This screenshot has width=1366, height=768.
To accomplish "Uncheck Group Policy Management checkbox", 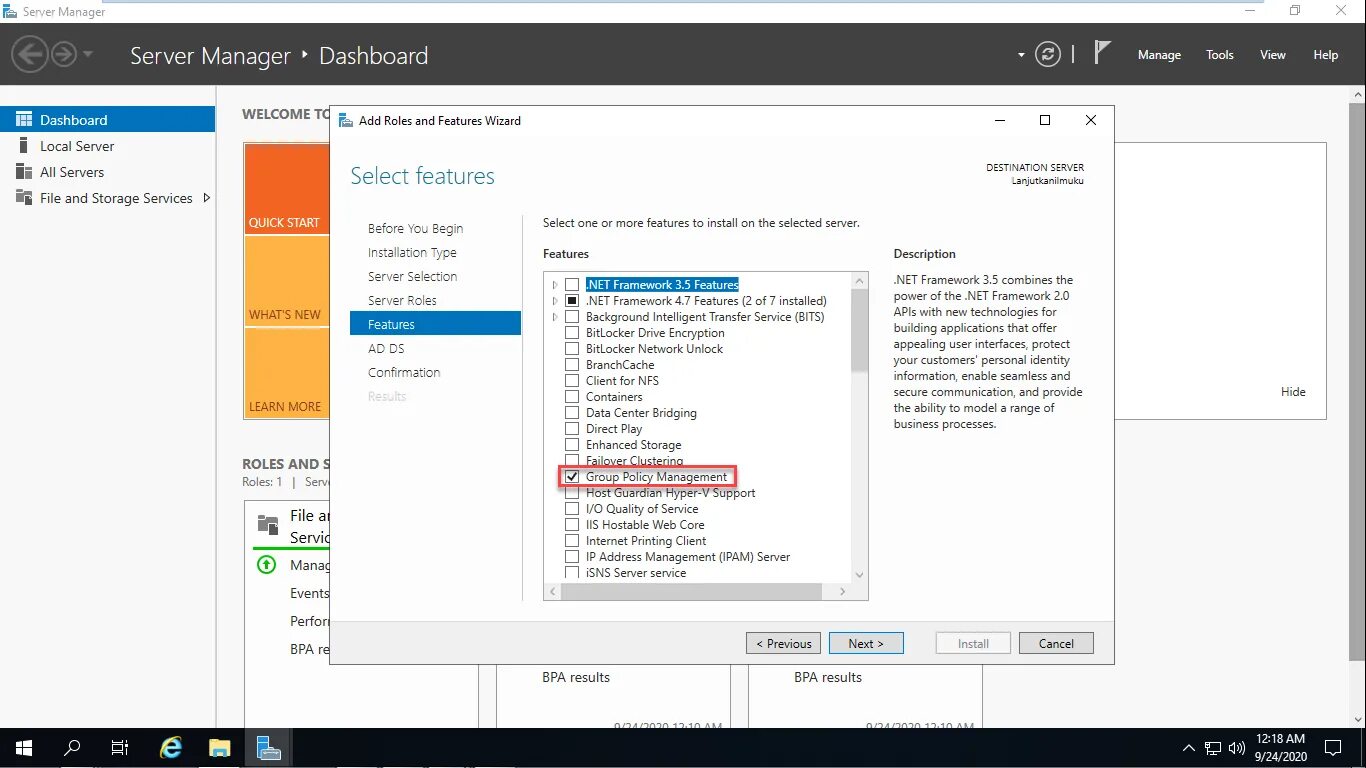I will (x=572, y=477).
